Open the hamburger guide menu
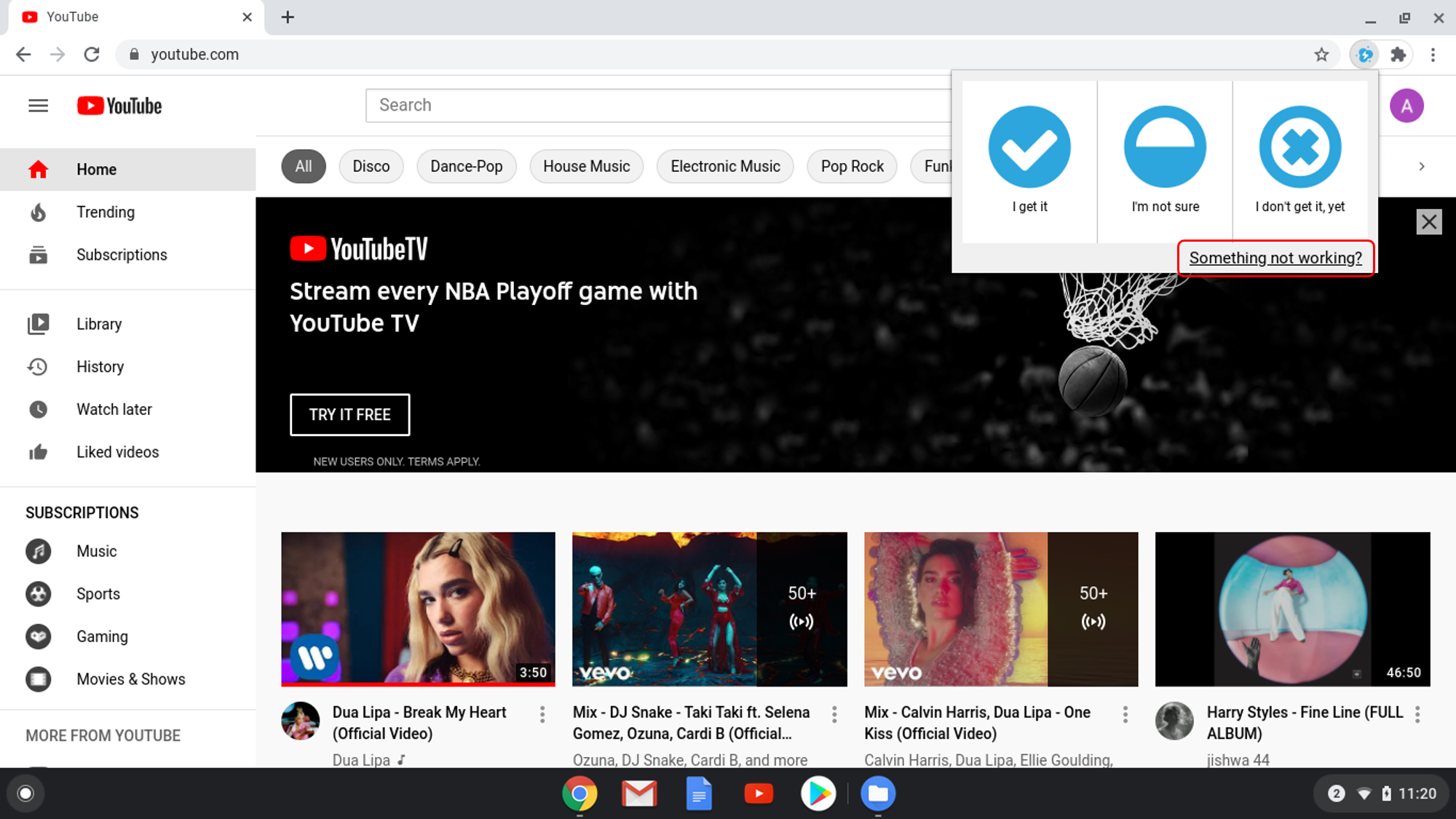The image size is (1456, 819). point(39,106)
